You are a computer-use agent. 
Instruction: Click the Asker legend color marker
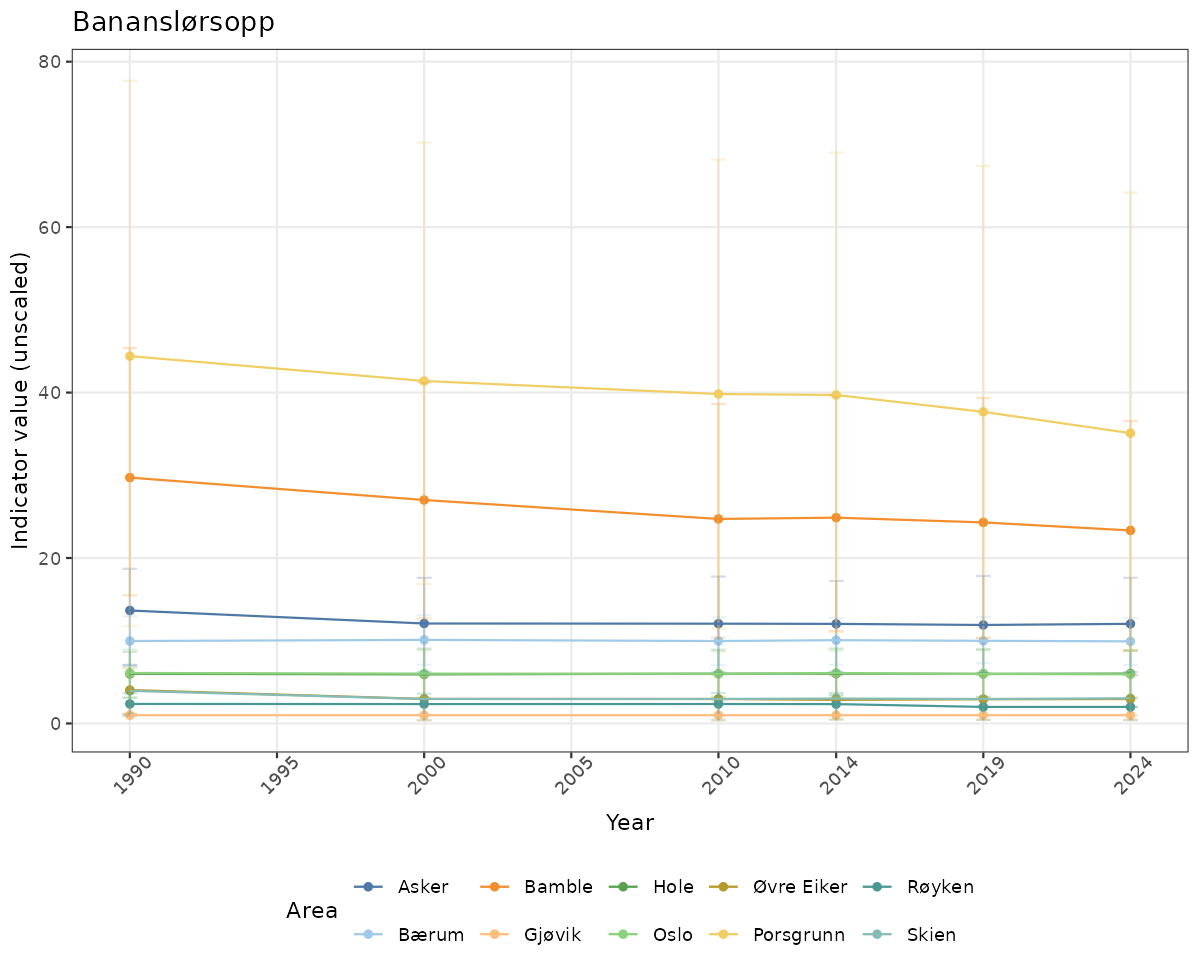click(x=368, y=887)
